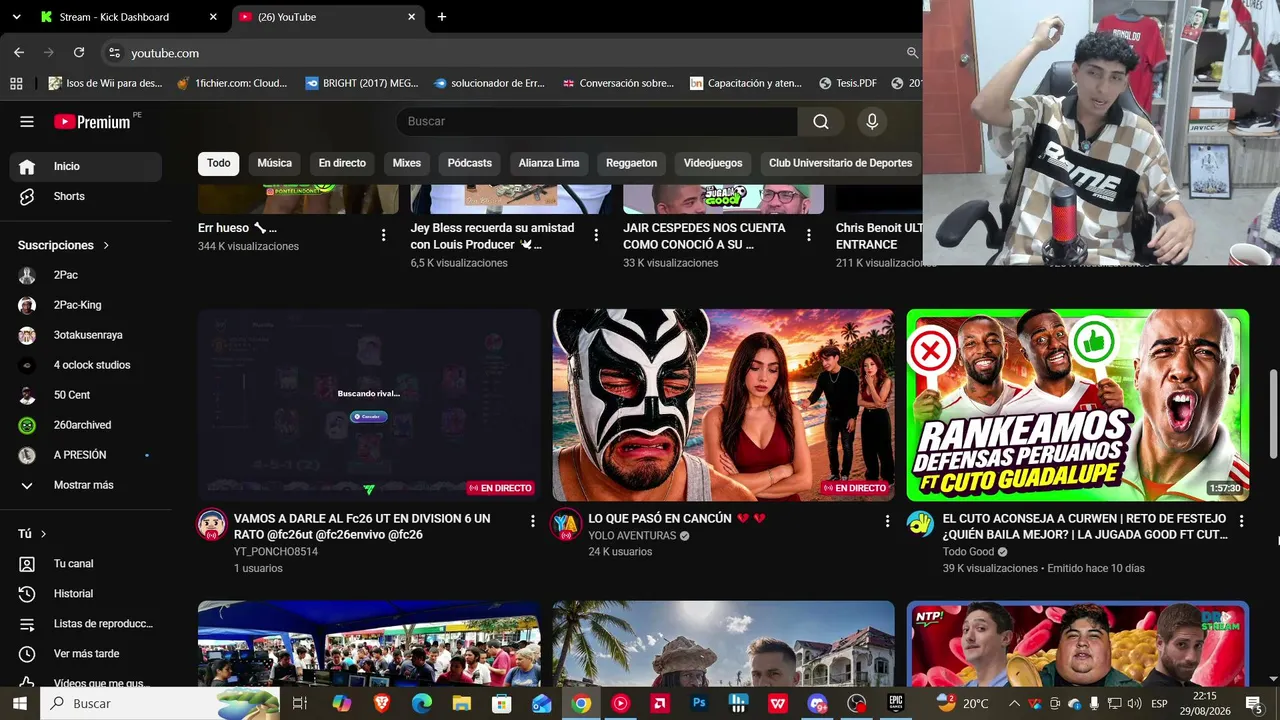View site information for youtube.com

(114, 53)
